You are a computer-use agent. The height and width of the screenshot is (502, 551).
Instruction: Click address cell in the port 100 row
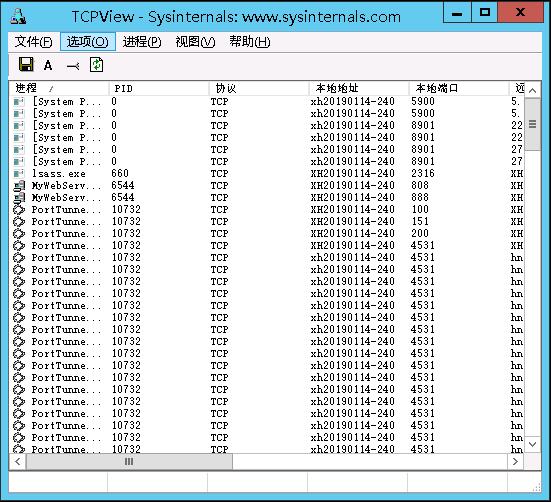352,209
